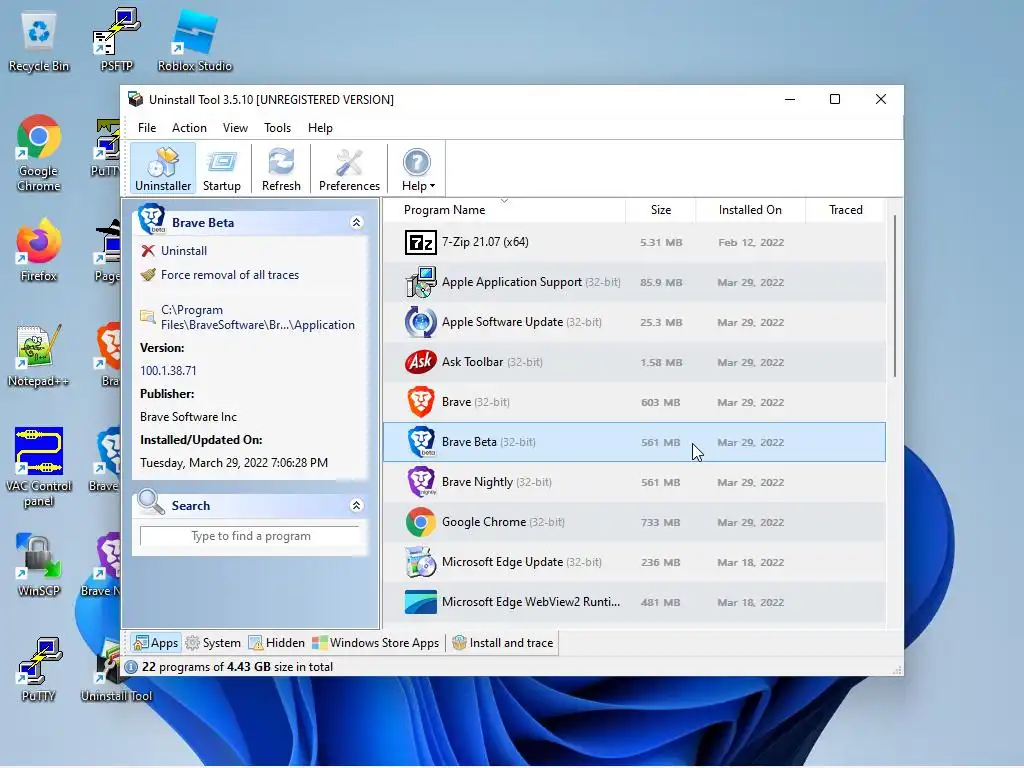Open the Uninstaller toolbar view
The width and height of the screenshot is (1024, 768).
click(x=163, y=168)
